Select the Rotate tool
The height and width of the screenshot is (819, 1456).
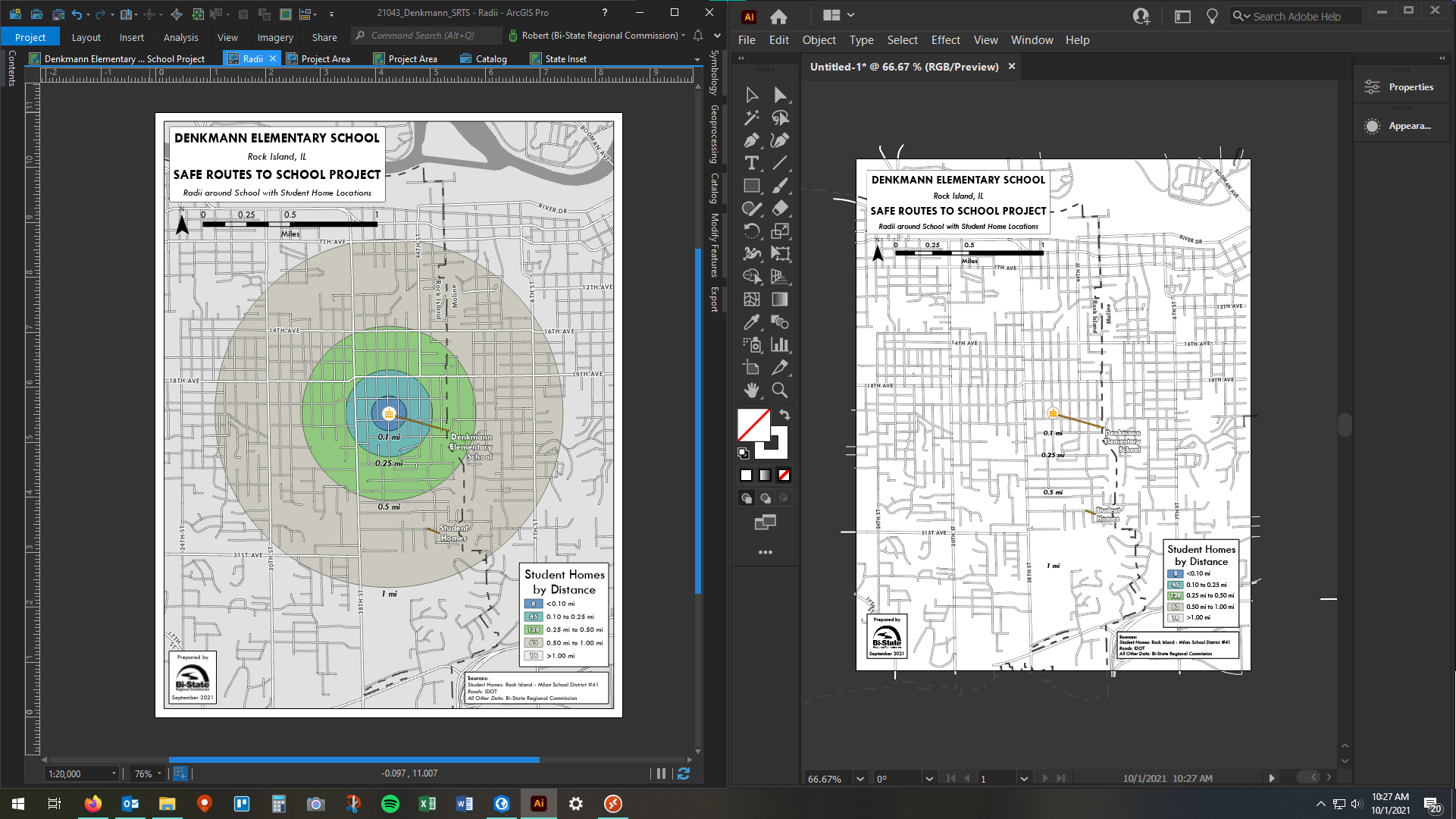pyautogui.click(x=751, y=231)
